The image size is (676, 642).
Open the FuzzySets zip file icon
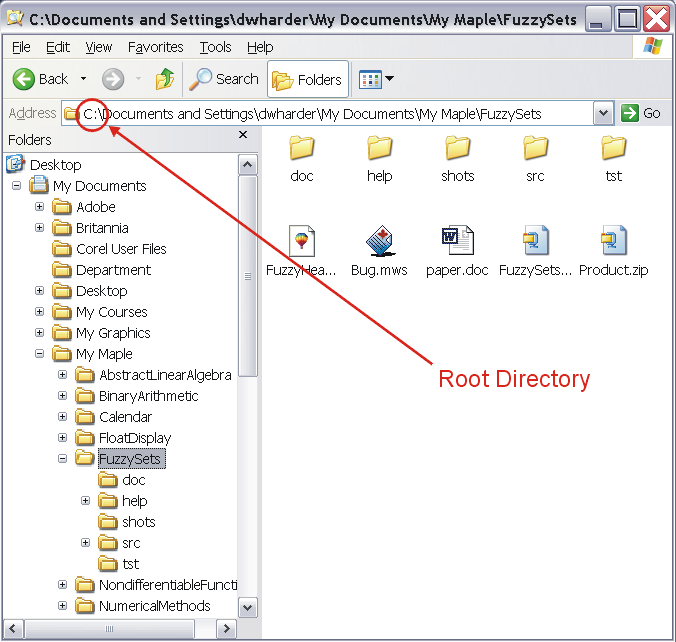(x=535, y=243)
